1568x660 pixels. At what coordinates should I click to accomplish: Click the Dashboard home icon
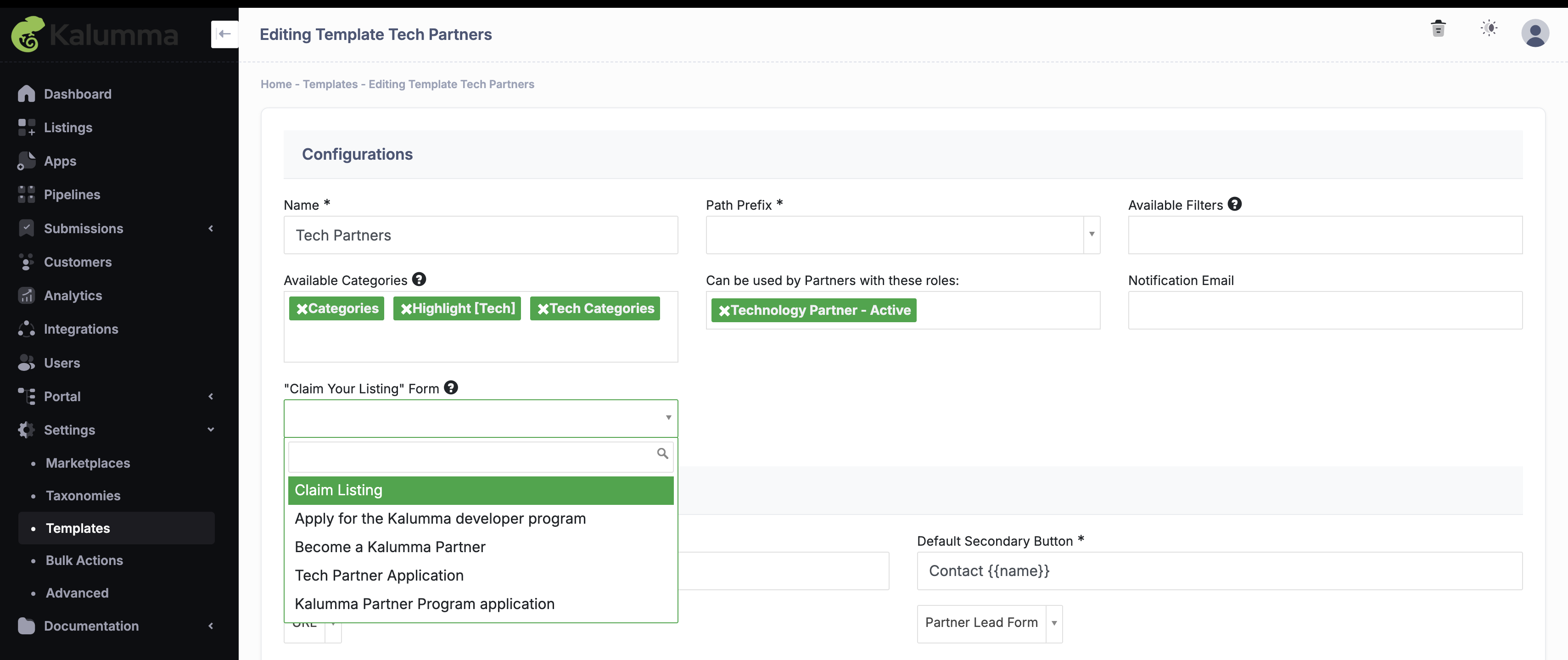26,94
